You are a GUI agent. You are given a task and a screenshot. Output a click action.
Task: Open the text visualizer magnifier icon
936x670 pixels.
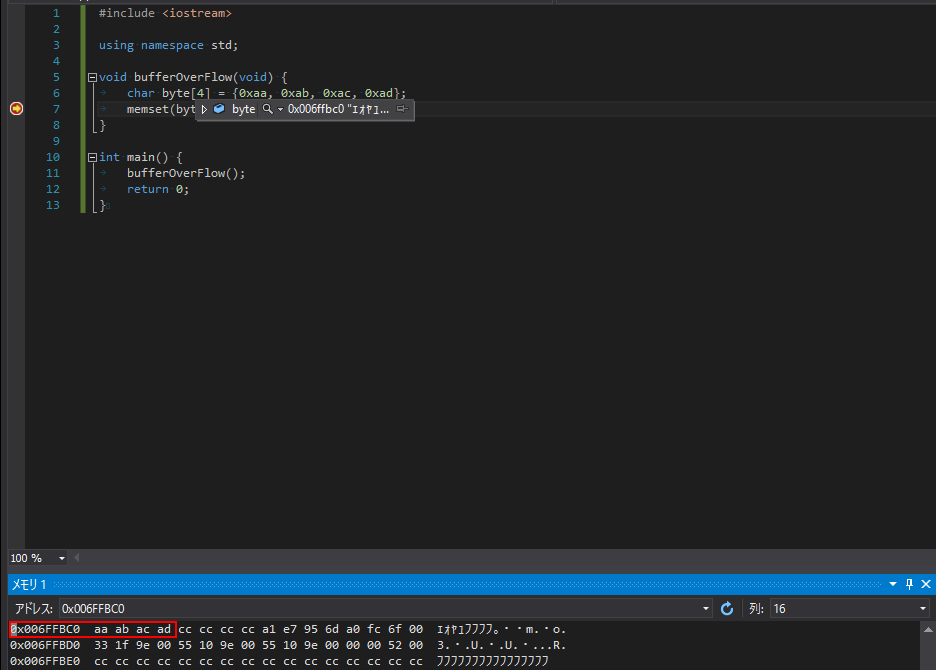pos(267,109)
